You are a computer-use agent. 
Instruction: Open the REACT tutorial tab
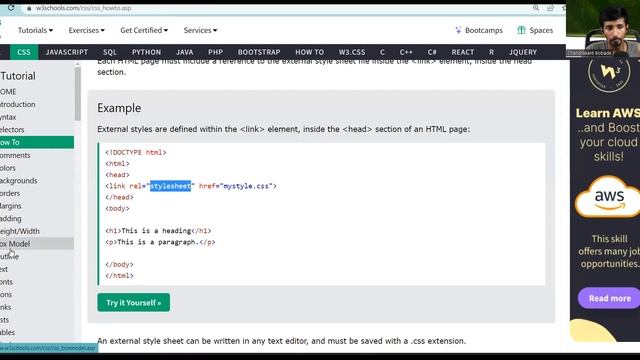click(462, 52)
